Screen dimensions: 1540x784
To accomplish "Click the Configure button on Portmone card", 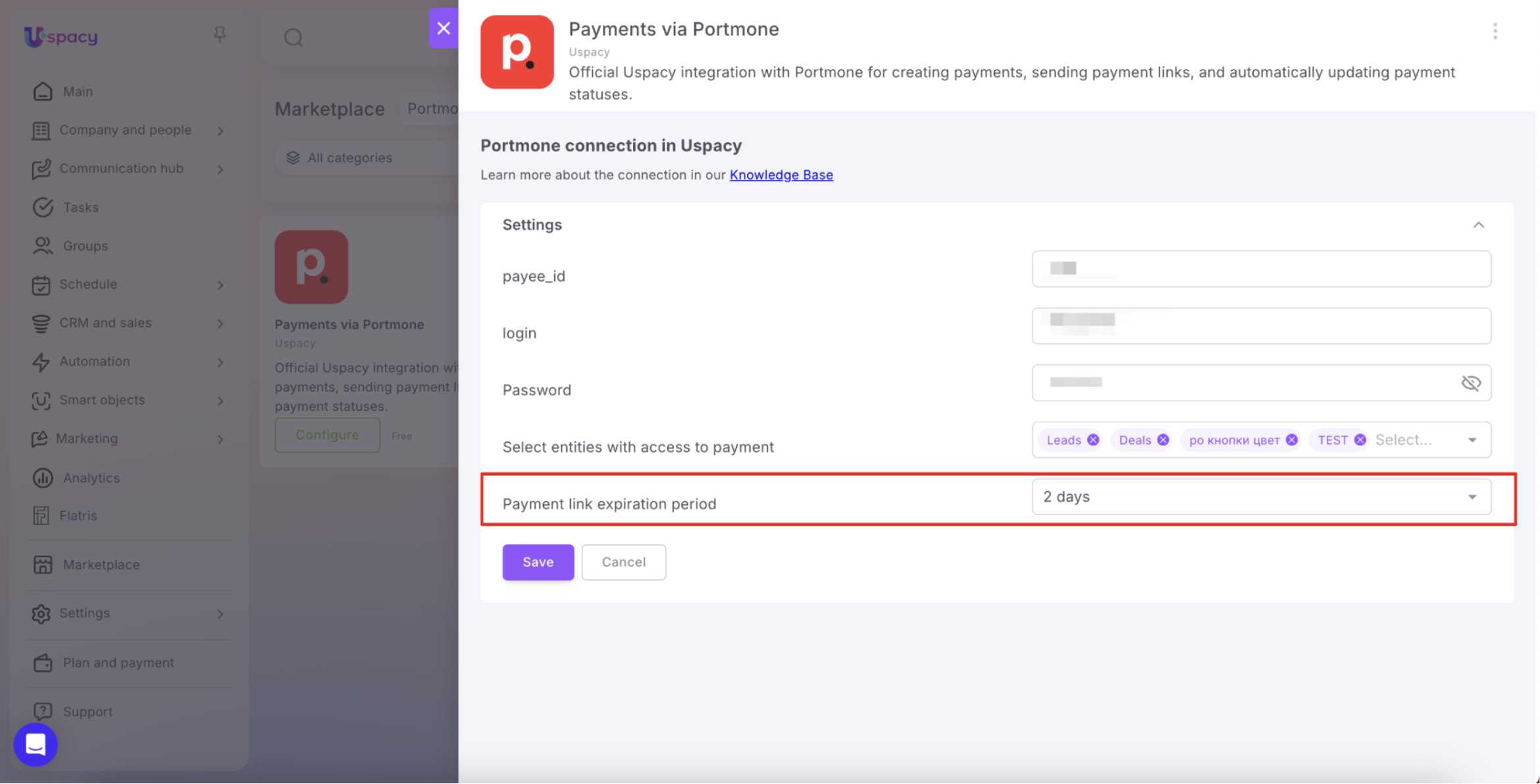I will tap(327, 435).
